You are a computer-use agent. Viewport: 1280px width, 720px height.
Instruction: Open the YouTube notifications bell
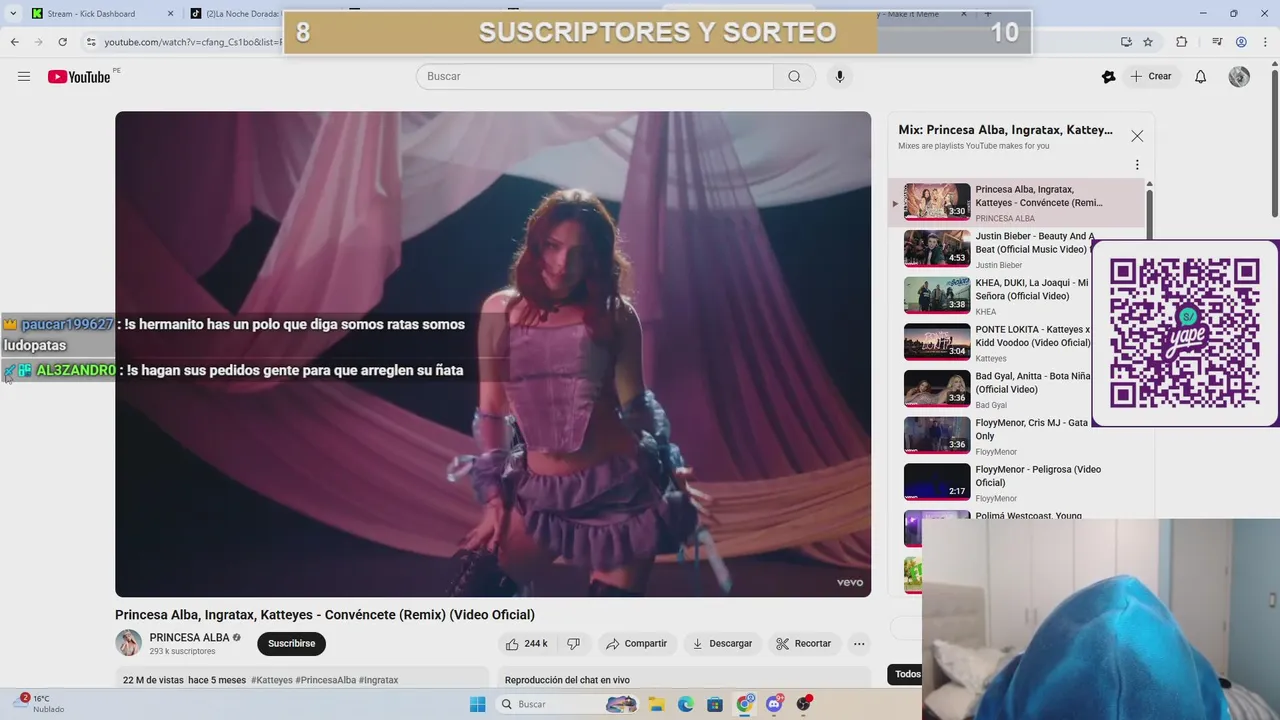coord(1201,76)
